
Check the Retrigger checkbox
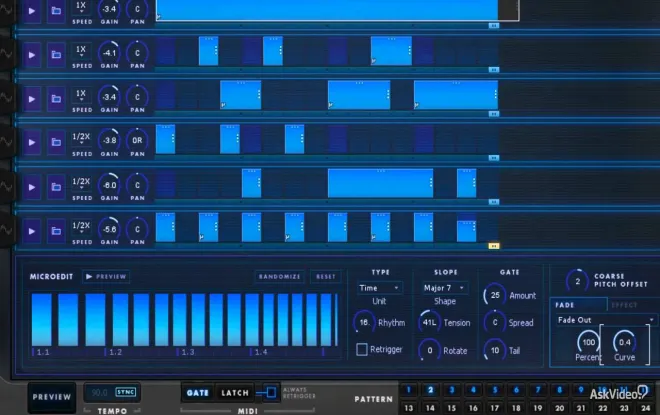[x=362, y=349]
